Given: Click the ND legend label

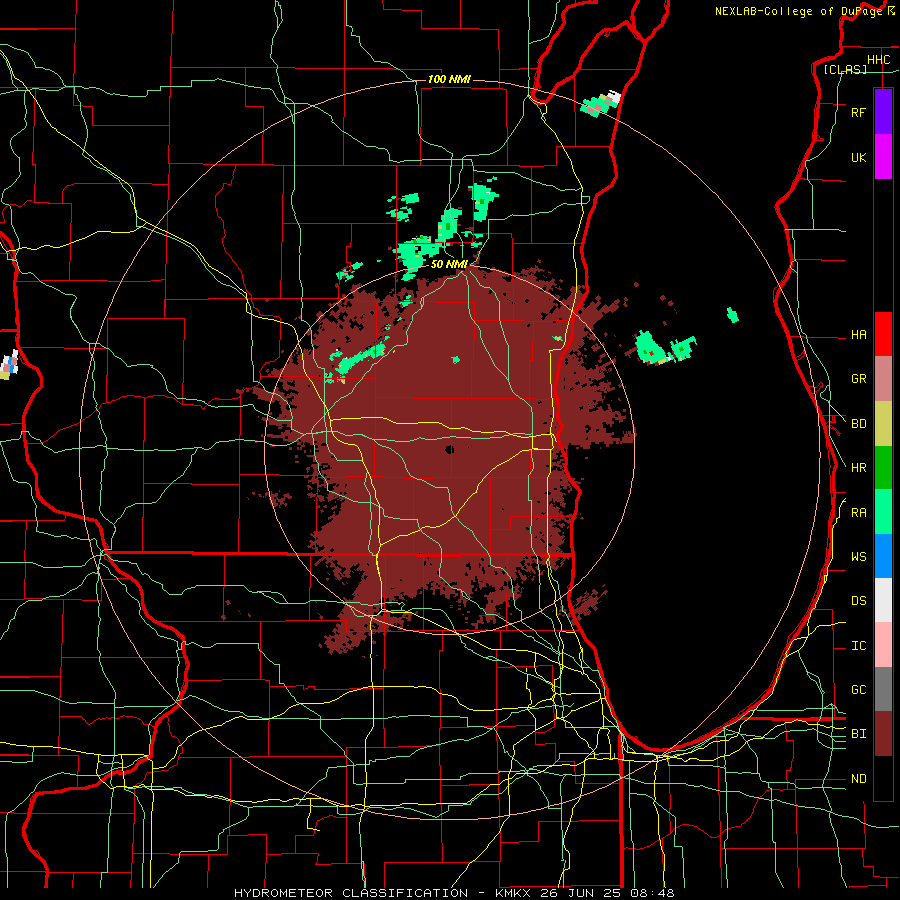Looking at the screenshot, I should (858, 779).
